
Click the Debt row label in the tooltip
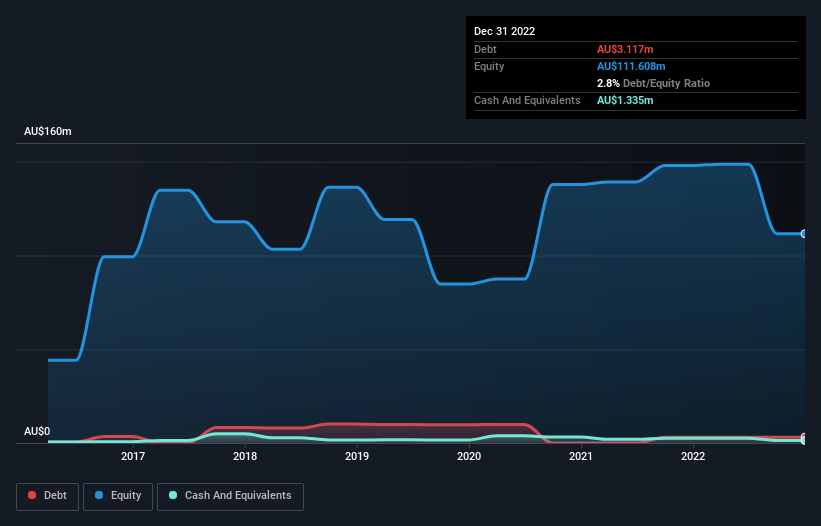click(x=485, y=49)
